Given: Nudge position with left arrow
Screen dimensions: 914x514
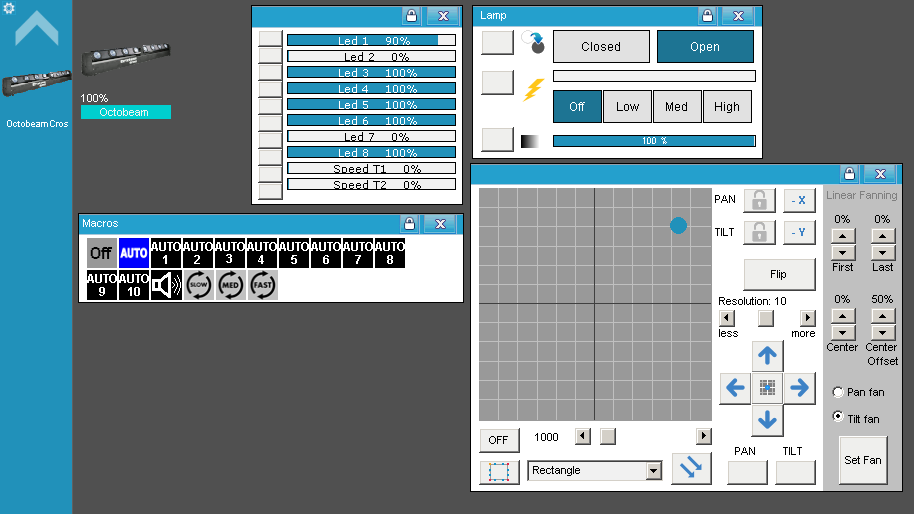Looking at the screenshot, I should 735,388.
